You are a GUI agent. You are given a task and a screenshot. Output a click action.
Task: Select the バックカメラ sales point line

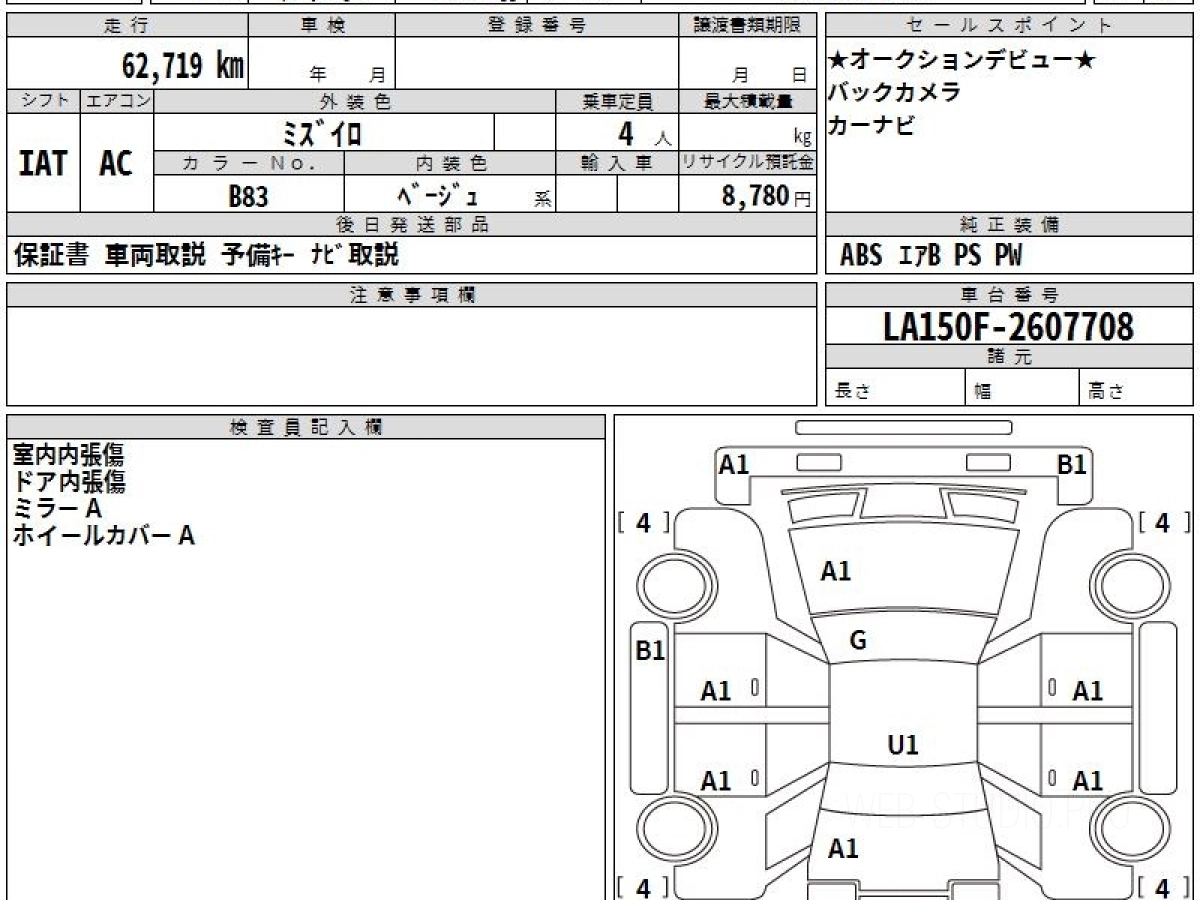(895, 93)
